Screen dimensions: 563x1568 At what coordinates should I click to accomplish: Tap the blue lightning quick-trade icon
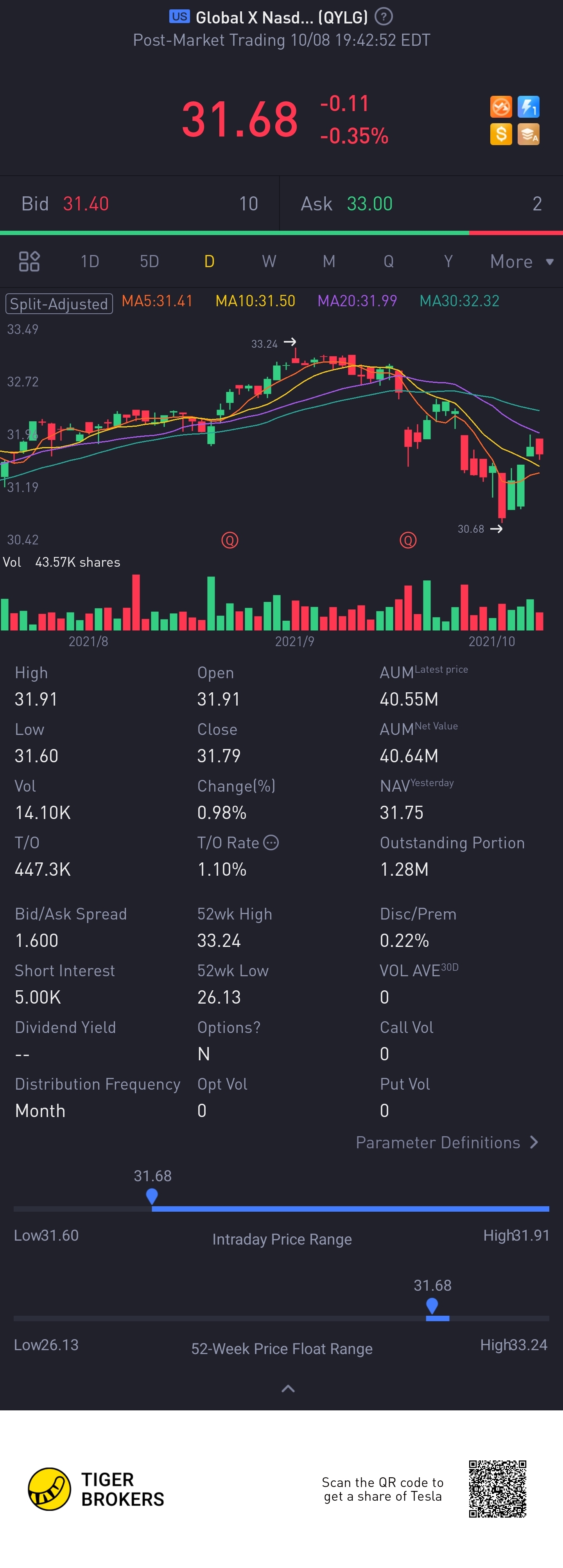(x=528, y=107)
